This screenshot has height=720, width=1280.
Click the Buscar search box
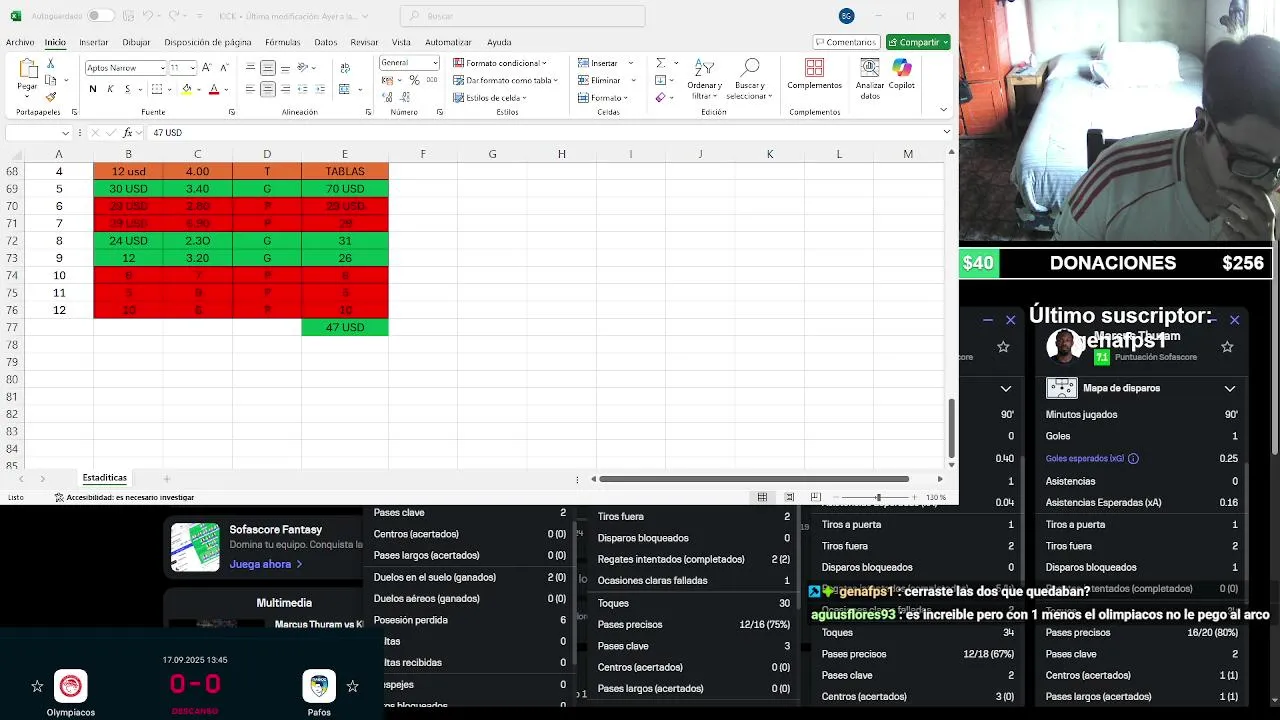point(523,16)
